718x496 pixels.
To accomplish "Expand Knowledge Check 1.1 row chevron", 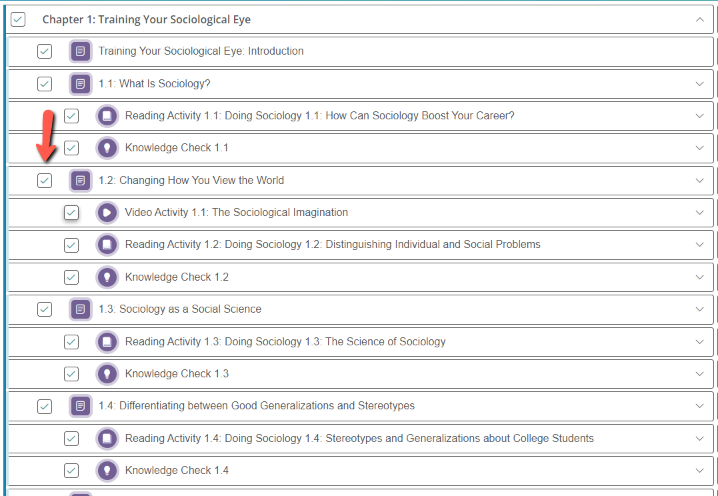I will tap(700, 148).
